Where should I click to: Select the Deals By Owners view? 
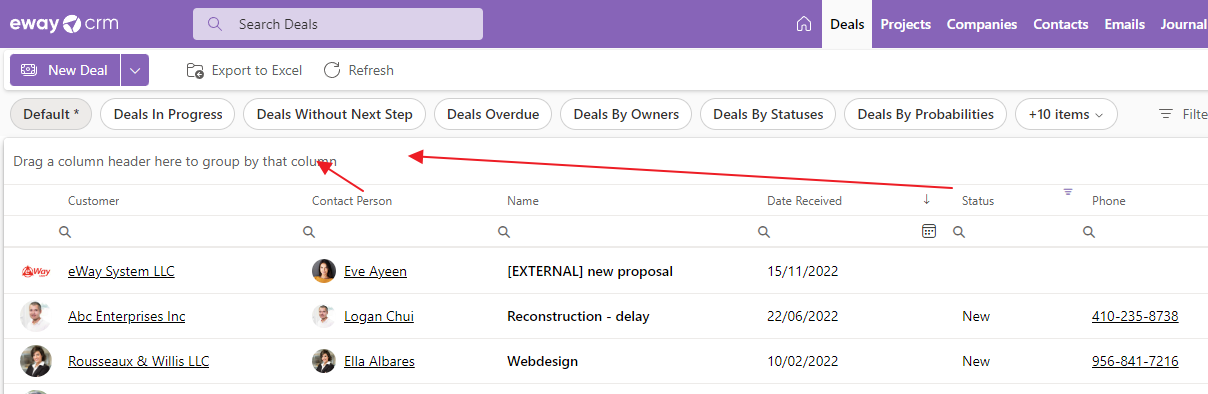[x=626, y=114]
